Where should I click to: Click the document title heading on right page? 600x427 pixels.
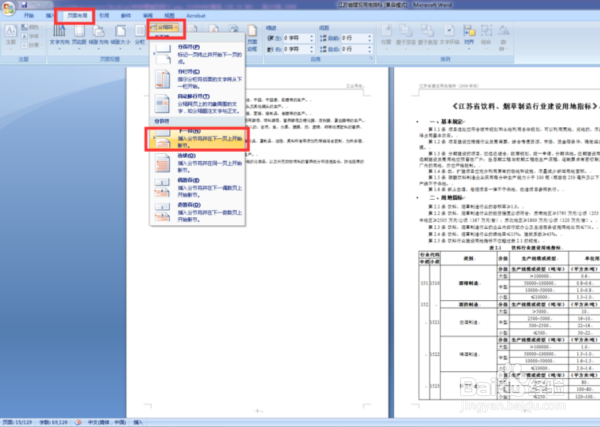pyautogui.click(x=525, y=106)
